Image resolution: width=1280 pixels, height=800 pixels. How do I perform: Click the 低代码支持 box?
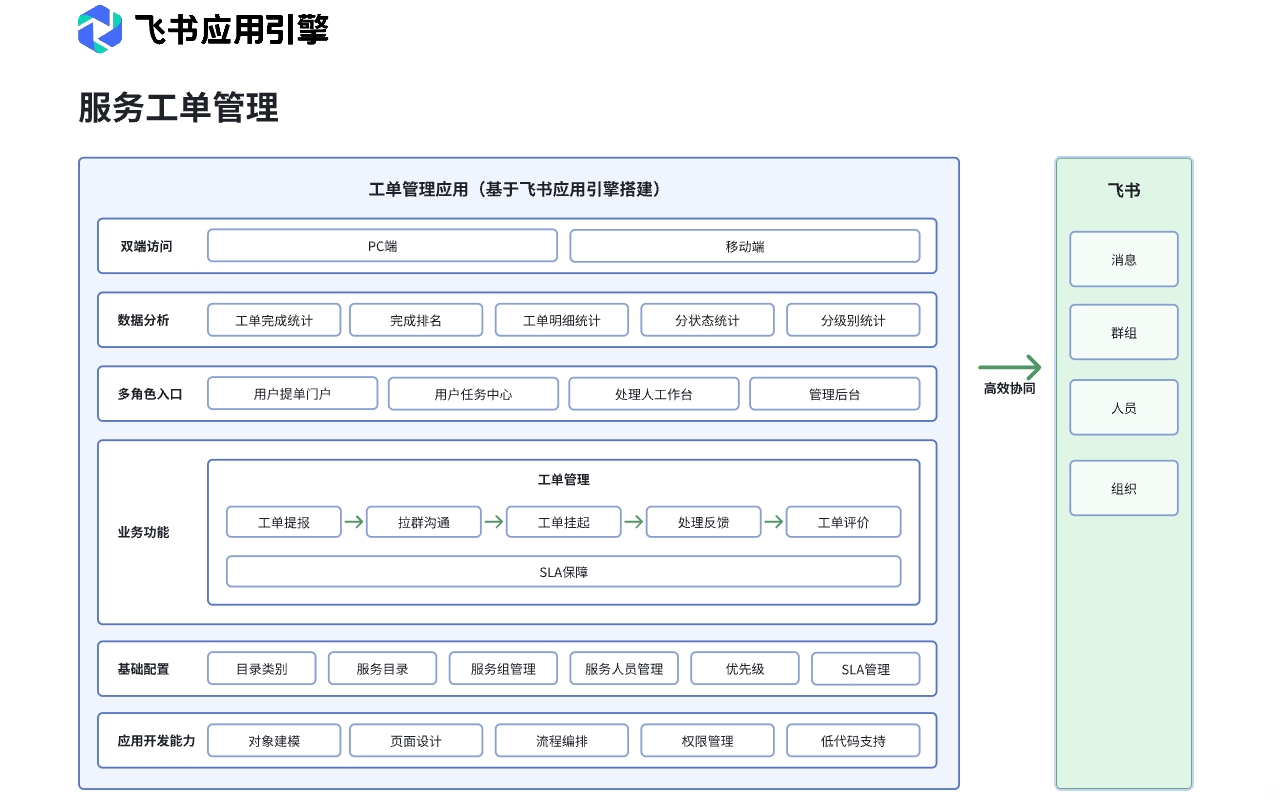point(853,741)
